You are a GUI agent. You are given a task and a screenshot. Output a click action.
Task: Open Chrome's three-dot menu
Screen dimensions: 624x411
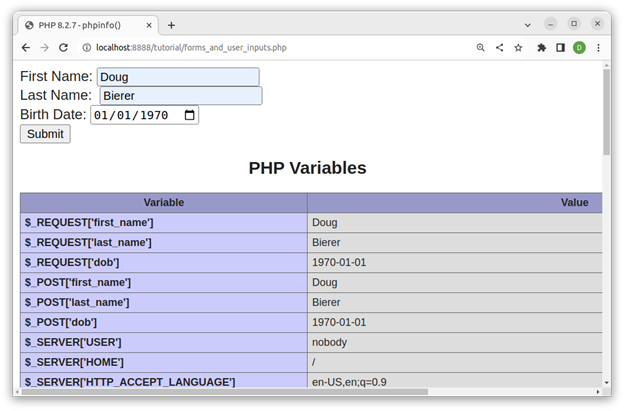coord(598,47)
